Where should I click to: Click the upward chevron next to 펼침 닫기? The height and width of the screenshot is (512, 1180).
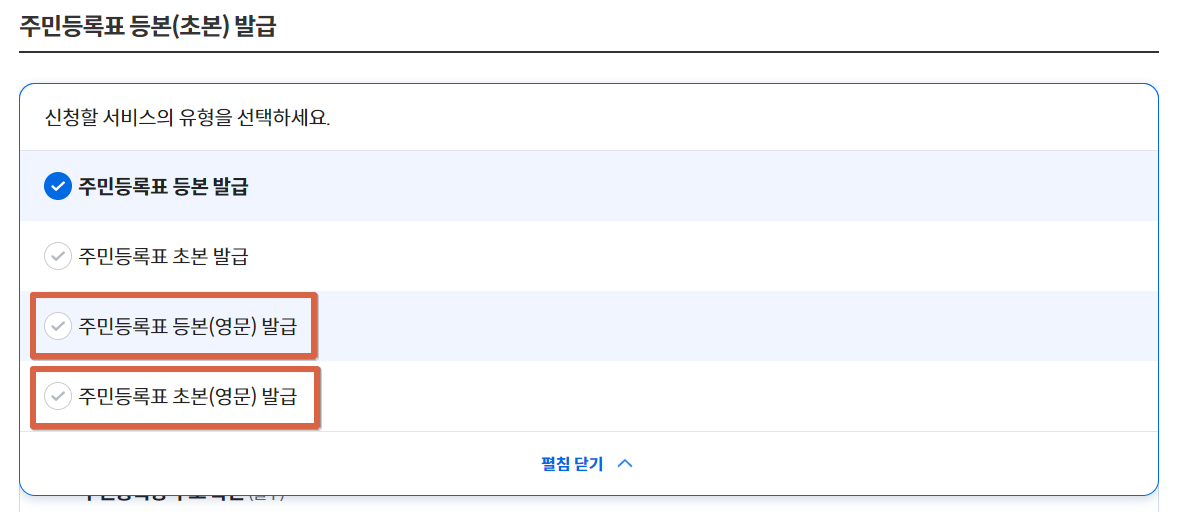(625, 464)
